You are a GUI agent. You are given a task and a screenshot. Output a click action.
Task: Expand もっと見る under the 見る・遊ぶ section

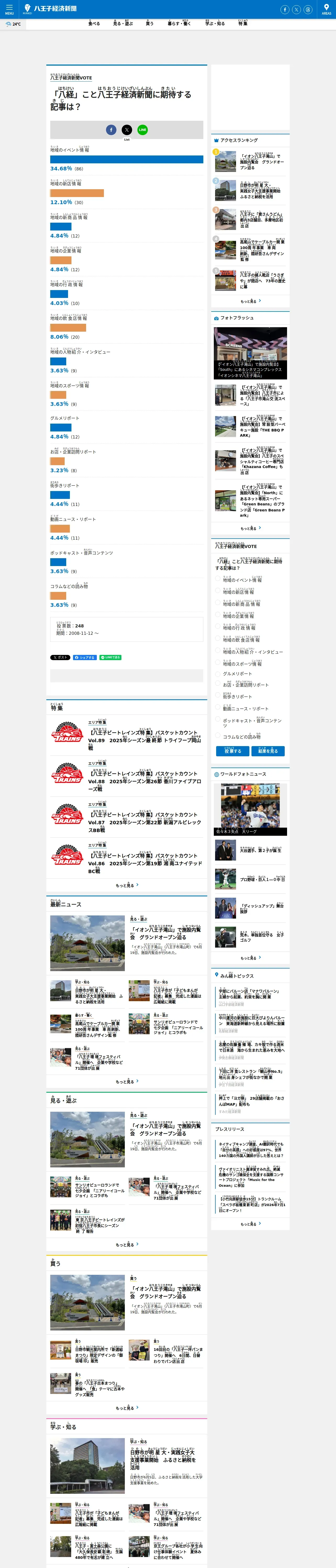[127, 1245]
